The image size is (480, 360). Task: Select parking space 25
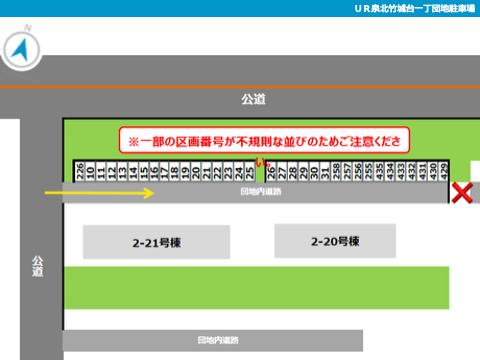250,171
